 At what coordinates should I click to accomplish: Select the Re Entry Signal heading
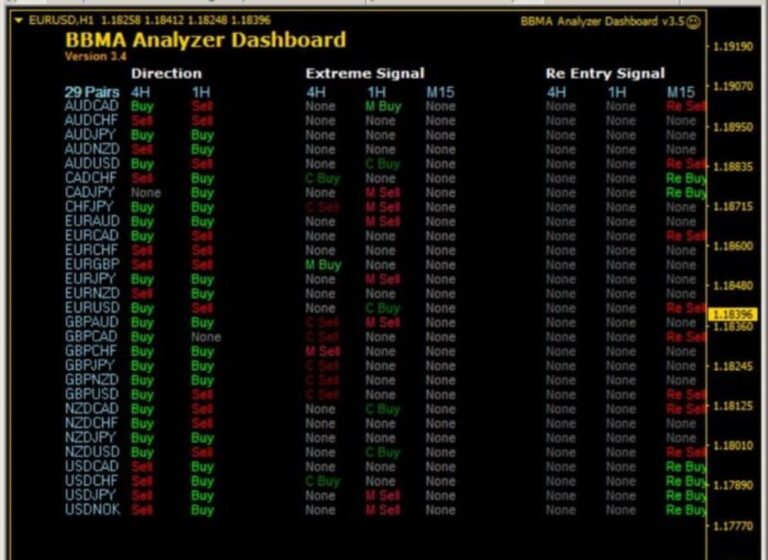point(604,73)
